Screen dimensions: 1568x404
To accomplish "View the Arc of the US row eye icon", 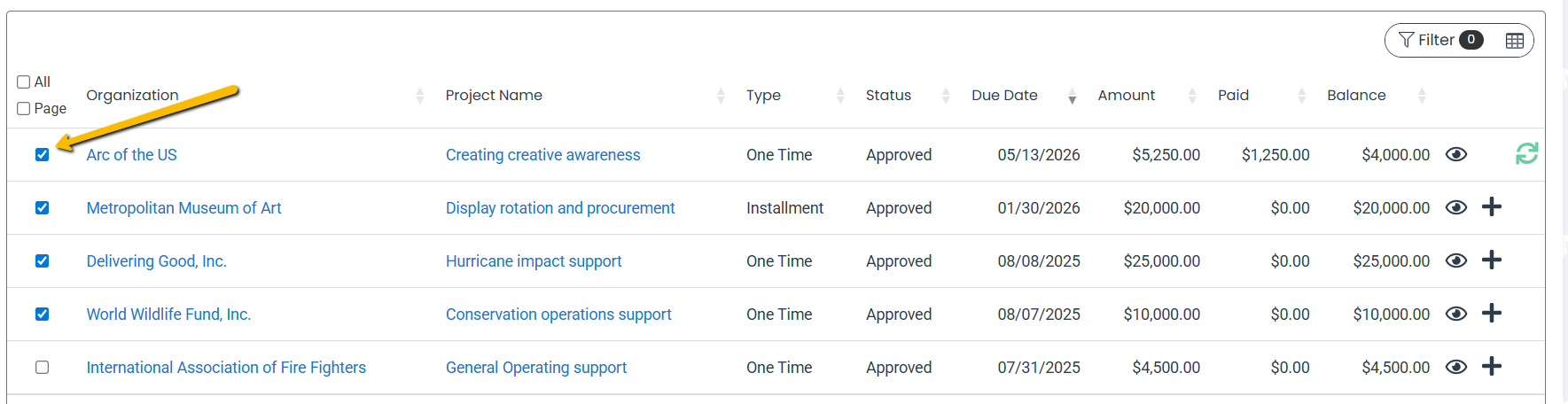I will [1456, 154].
